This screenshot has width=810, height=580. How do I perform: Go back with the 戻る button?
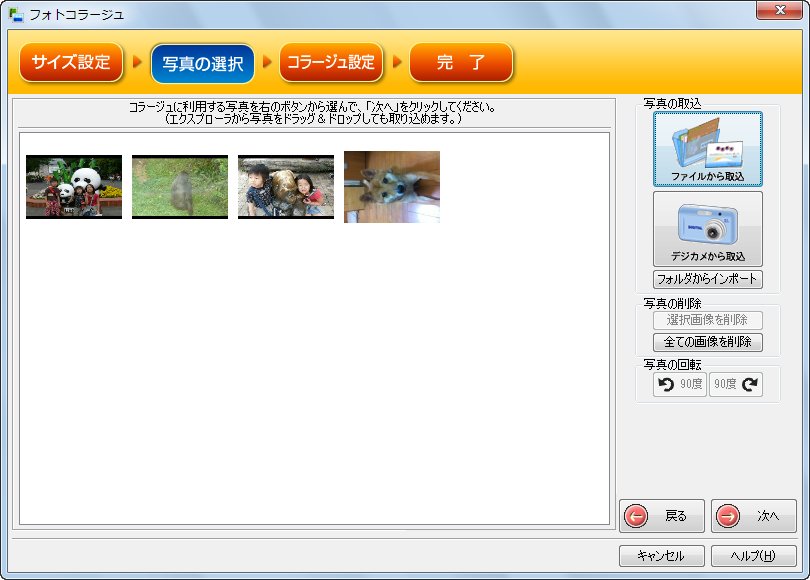662,515
